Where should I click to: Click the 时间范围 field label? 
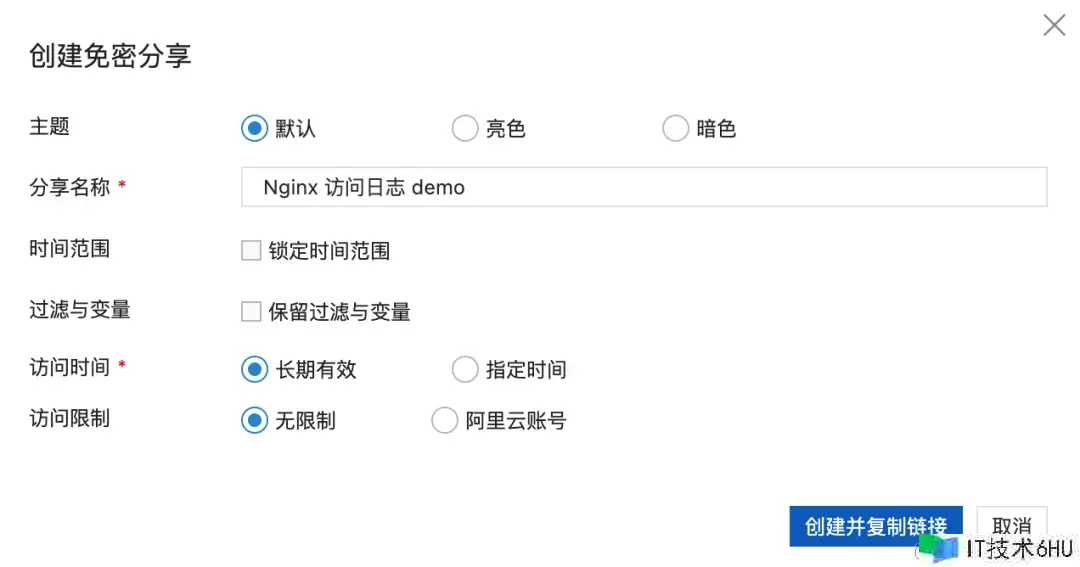coord(70,249)
